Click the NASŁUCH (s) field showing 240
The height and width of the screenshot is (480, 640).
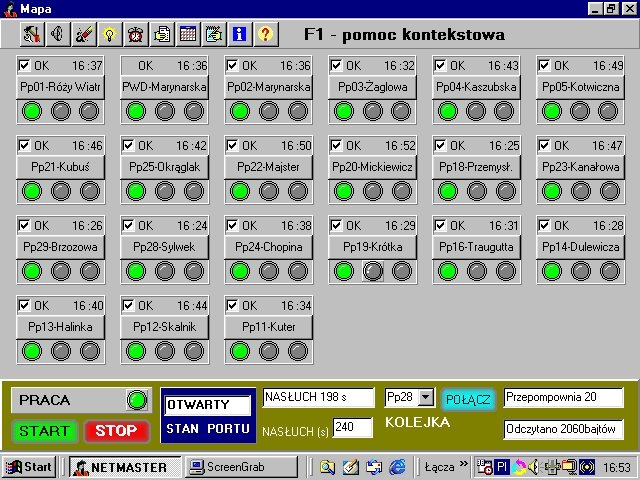click(353, 427)
